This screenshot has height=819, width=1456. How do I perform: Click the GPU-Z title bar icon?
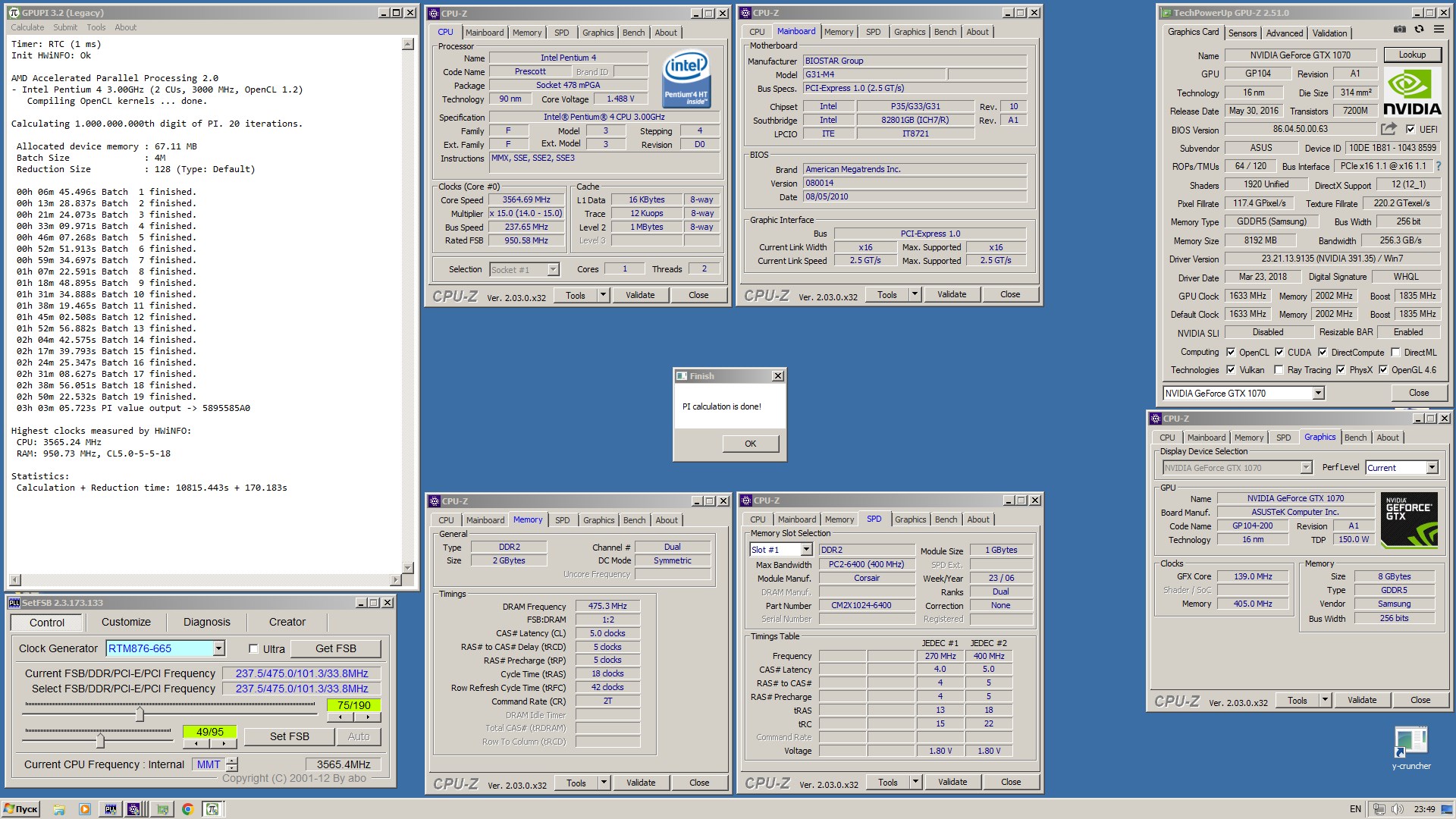pyautogui.click(x=1166, y=13)
